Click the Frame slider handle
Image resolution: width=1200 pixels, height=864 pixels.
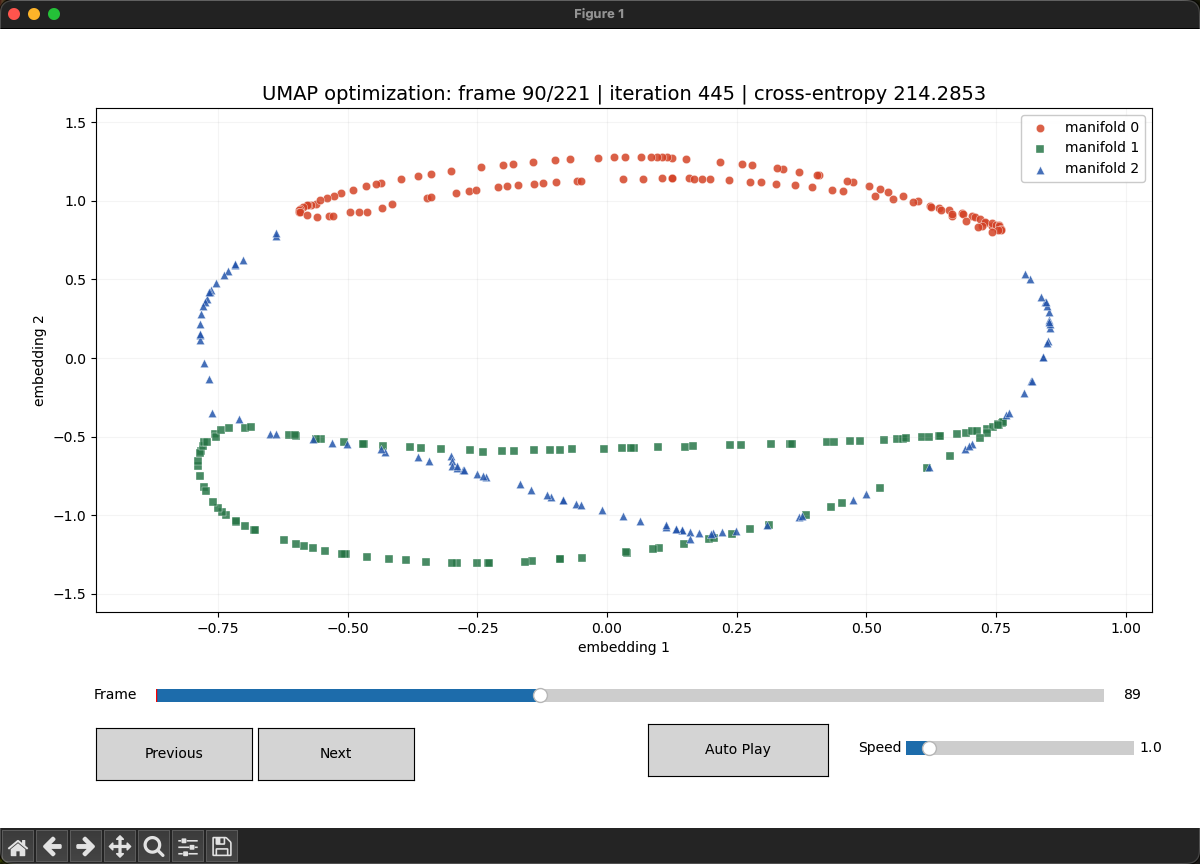pos(540,695)
